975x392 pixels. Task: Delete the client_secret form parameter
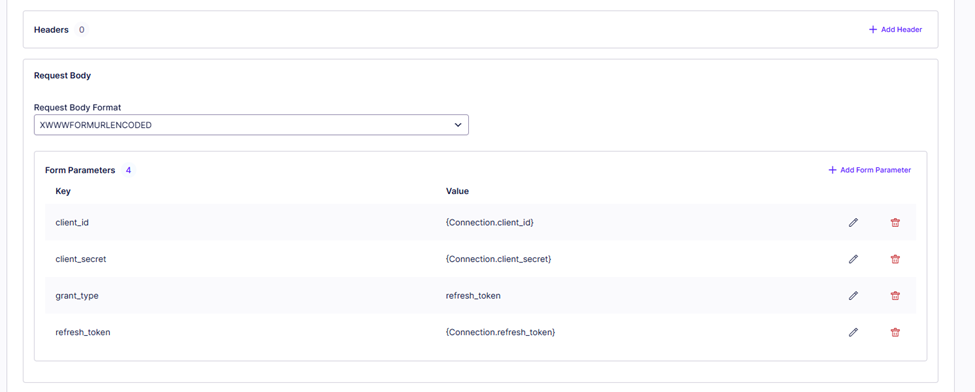click(x=895, y=259)
